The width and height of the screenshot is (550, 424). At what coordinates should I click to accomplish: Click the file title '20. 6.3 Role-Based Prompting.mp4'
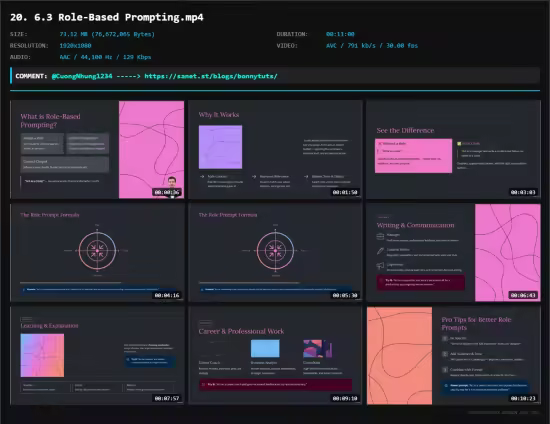tap(107, 17)
